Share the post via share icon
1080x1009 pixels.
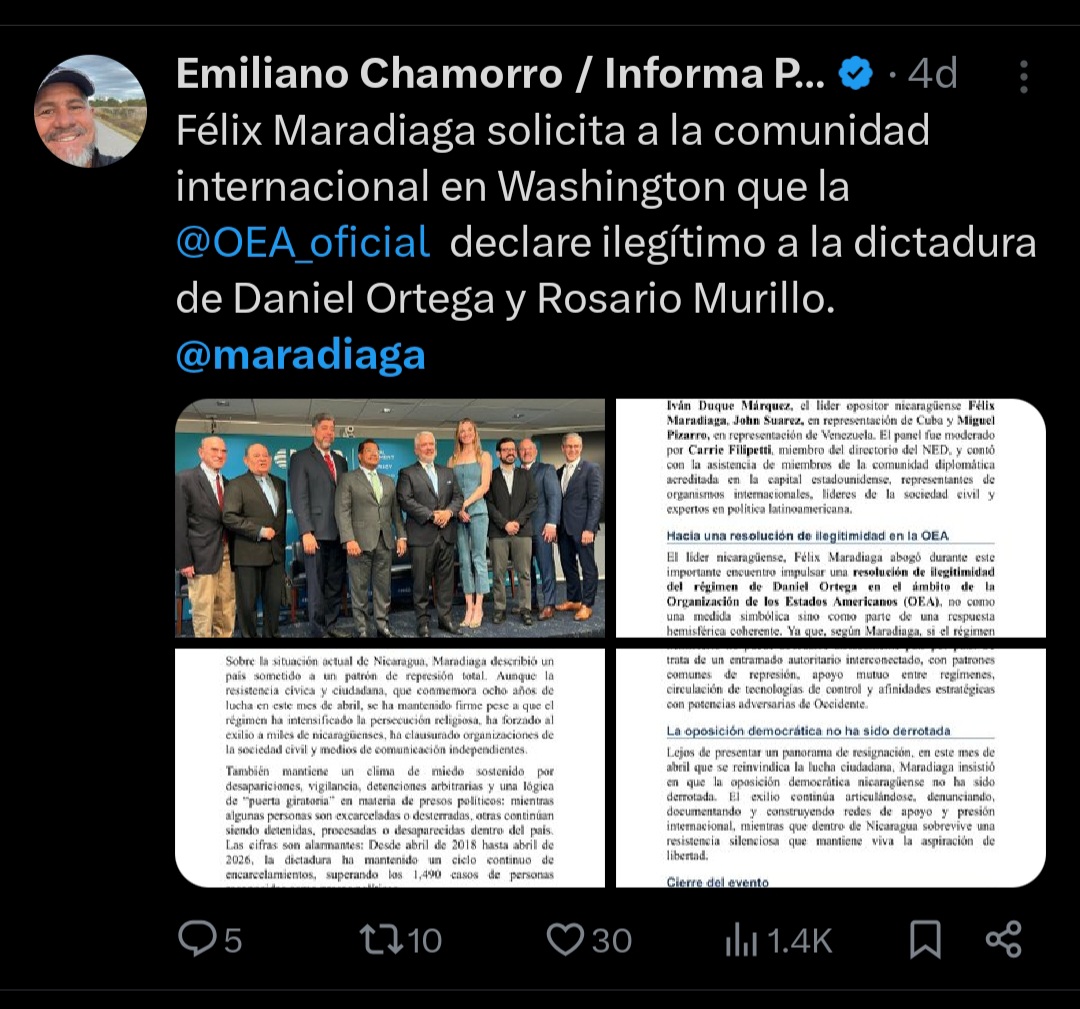point(1004,939)
